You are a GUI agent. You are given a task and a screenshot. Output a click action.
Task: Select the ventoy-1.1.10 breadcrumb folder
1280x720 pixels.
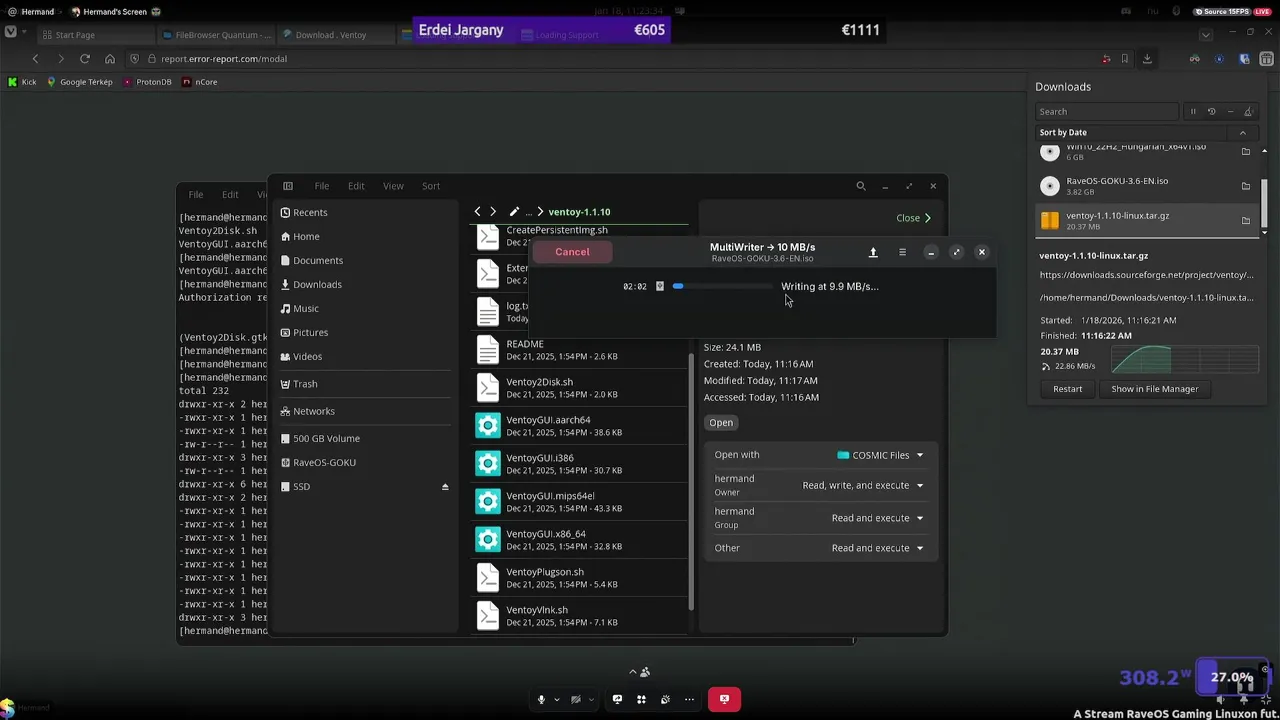pos(579,212)
